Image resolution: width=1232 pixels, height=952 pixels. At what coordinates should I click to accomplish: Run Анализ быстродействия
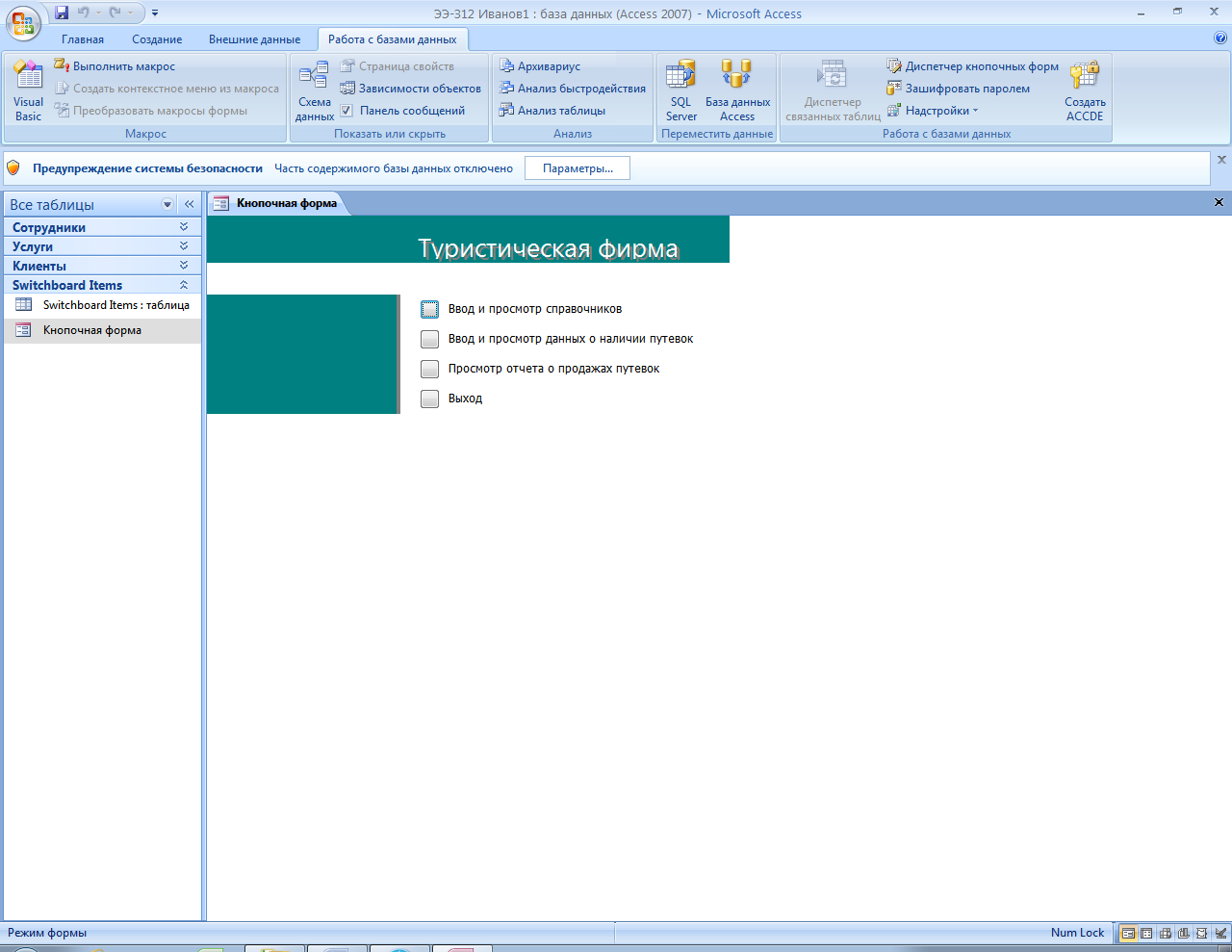pyautogui.click(x=573, y=89)
